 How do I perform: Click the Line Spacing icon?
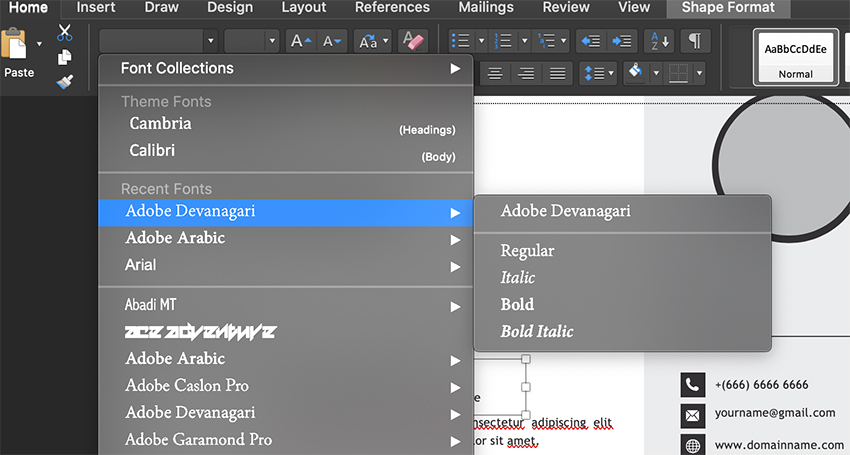pyautogui.click(x=597, y=73)
